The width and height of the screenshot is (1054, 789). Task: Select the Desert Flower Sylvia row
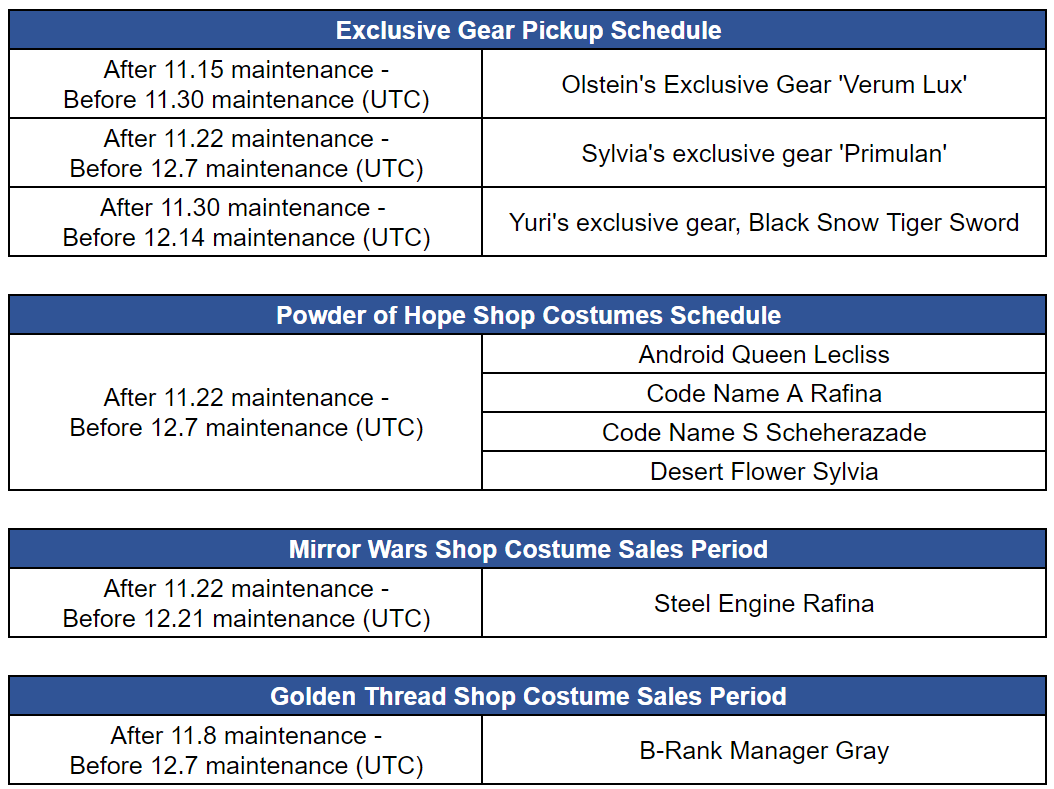[x=764, y=471]
